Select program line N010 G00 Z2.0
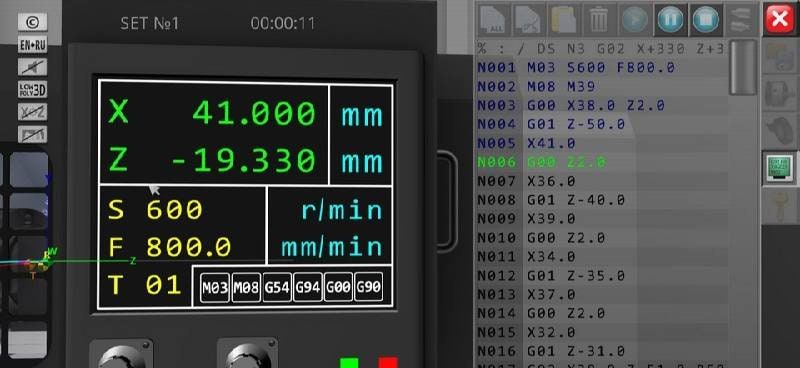The image size is (800, 368). [602, 238]
